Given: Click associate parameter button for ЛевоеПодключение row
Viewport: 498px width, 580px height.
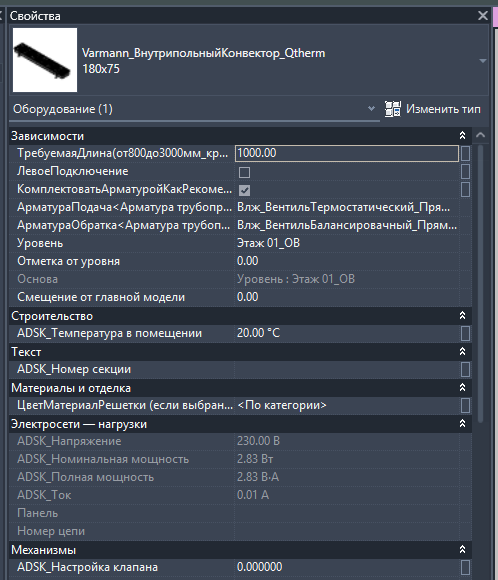Looking at the screenshot, I should (x=465, y=171).
